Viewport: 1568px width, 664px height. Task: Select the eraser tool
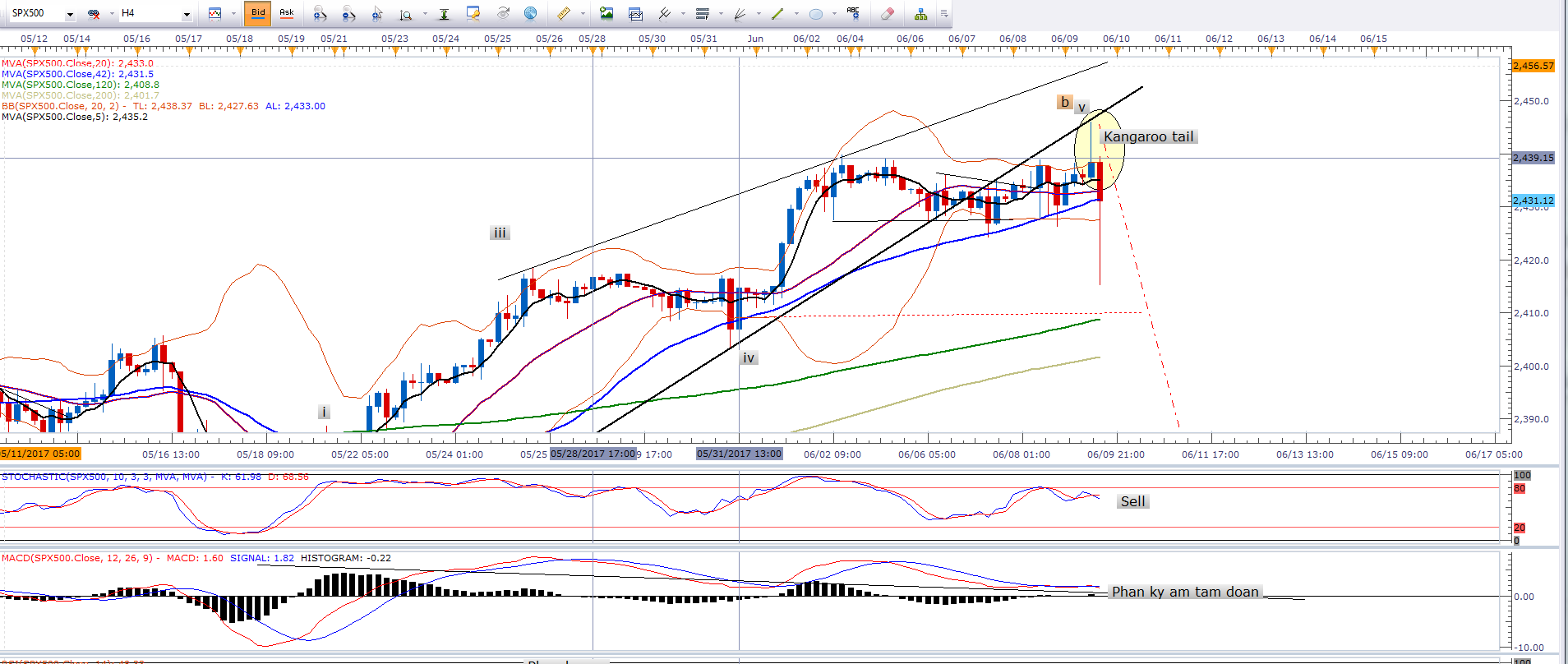tap(887, 13)
